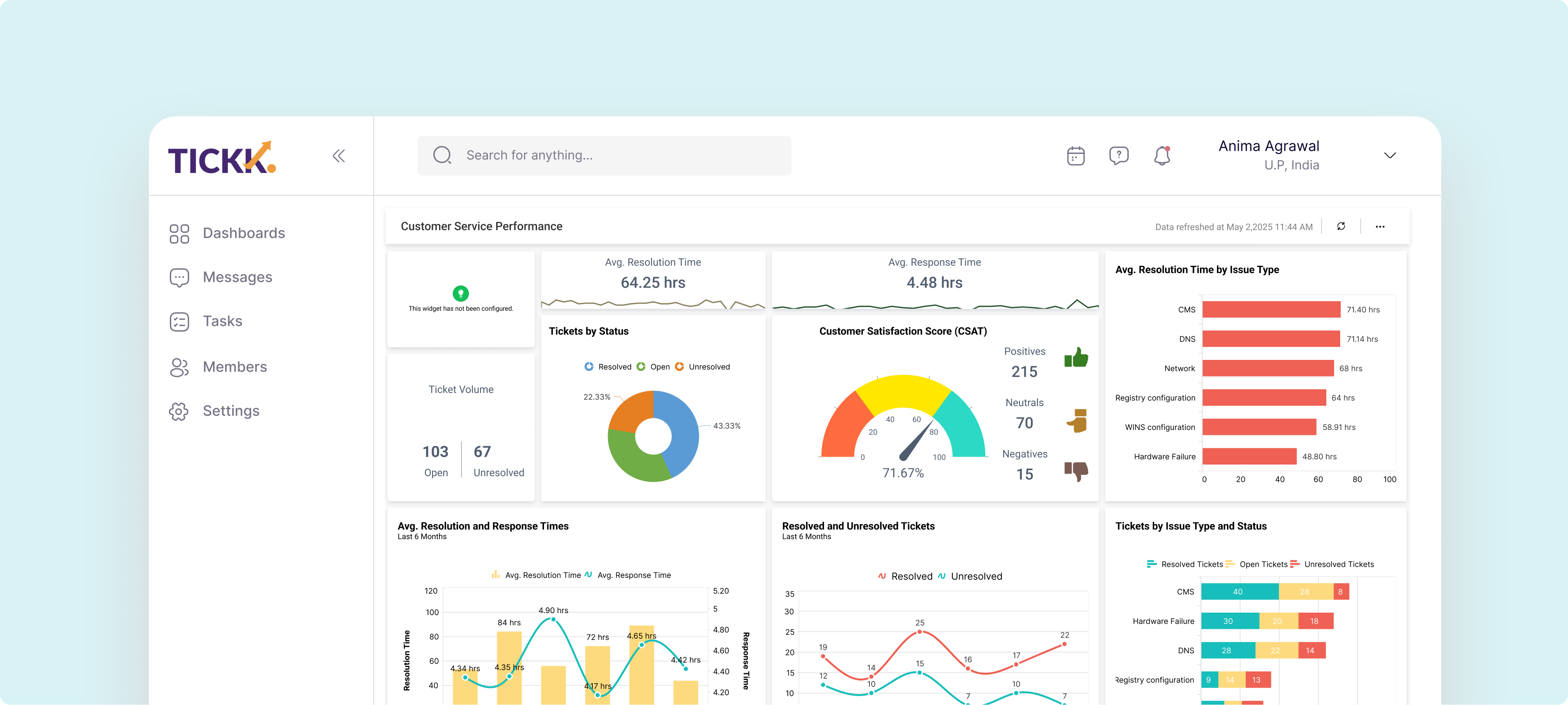Screen dimensions: 1568x705
Task: Open Messages menu item
Action: 220,278
